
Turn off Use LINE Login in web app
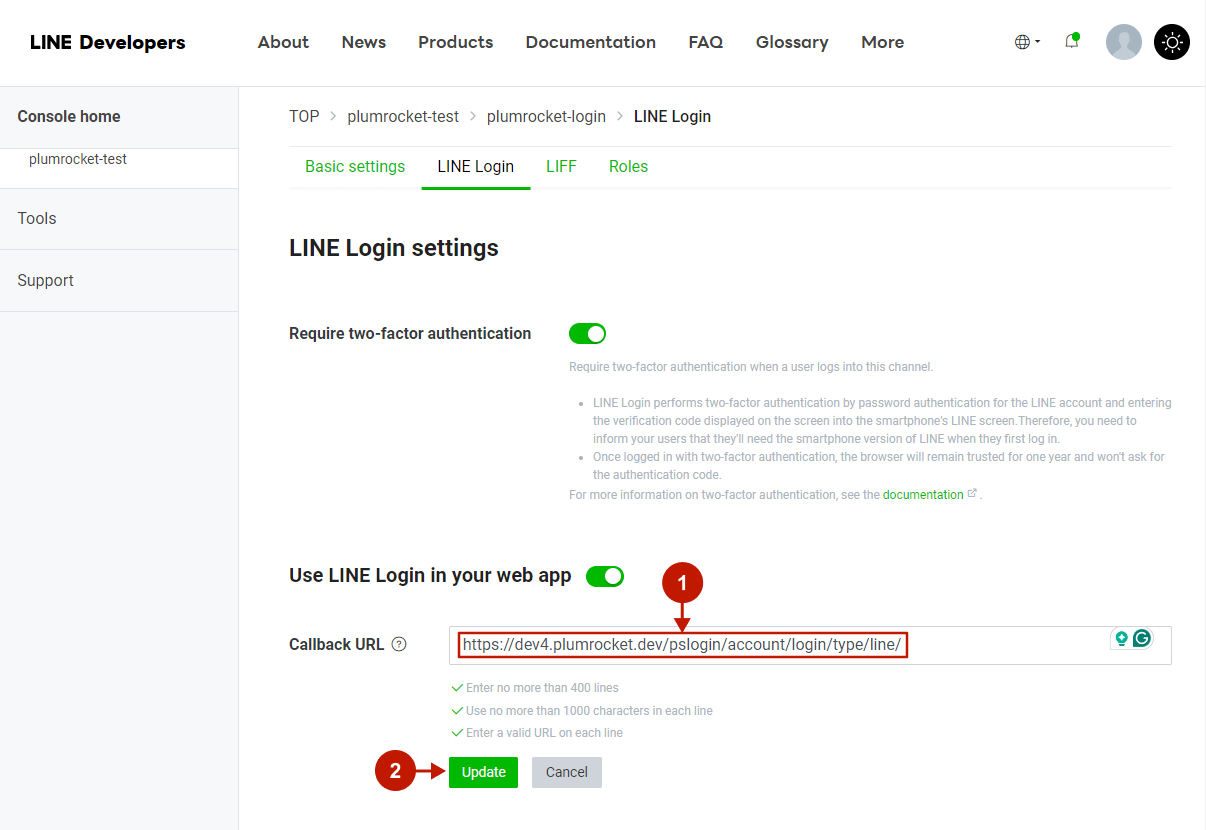[605, 576]
